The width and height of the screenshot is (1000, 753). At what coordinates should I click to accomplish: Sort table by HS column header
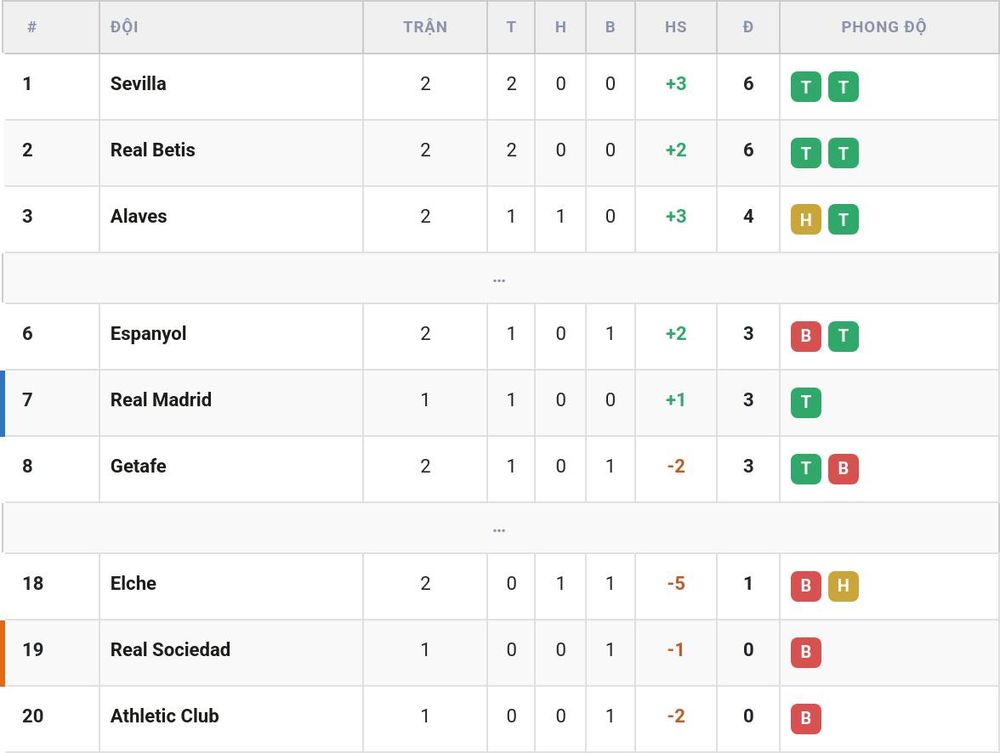[675, 27]
